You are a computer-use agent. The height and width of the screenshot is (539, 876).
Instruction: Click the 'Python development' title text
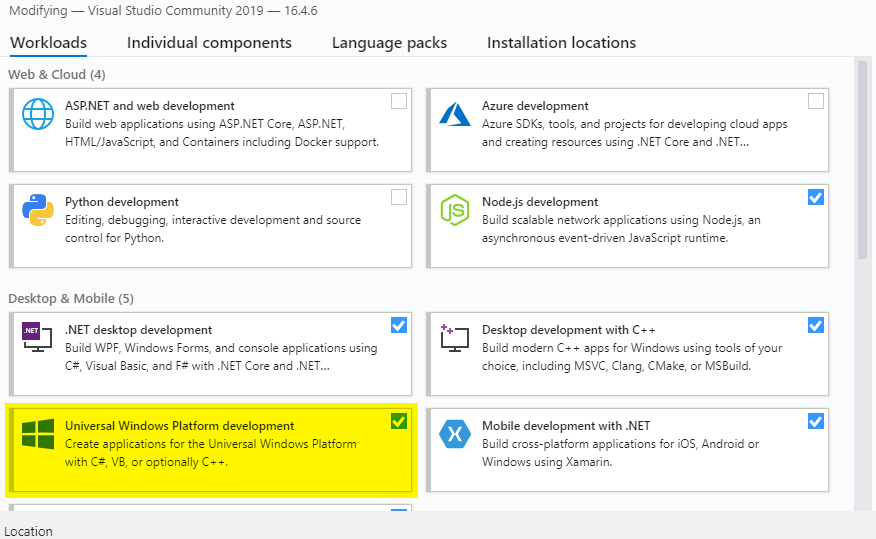122,202
